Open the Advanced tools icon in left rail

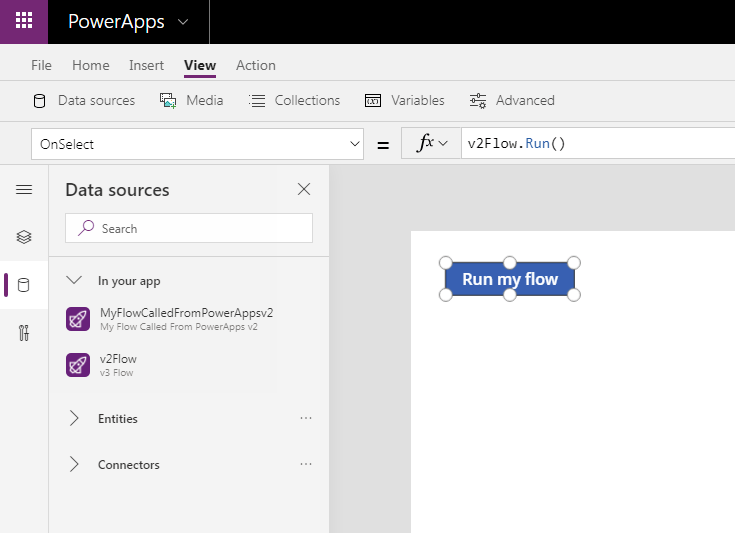click(x=24, y=333)
